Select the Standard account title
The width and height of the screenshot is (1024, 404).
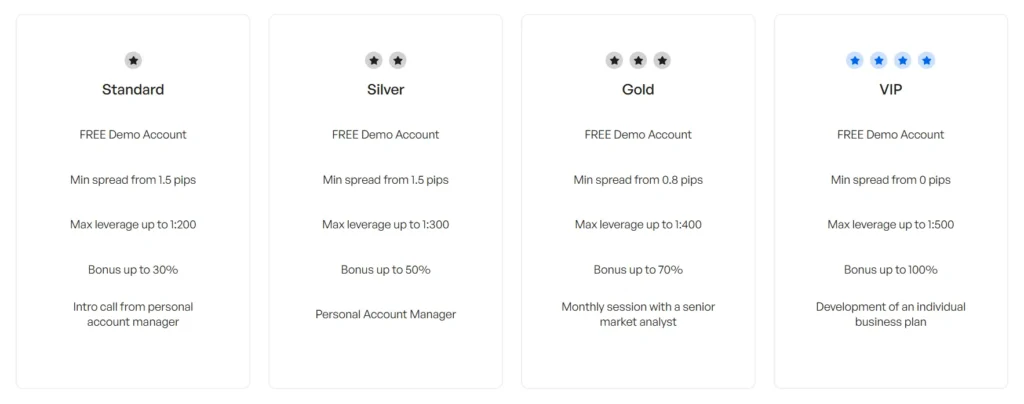[133, 90]
